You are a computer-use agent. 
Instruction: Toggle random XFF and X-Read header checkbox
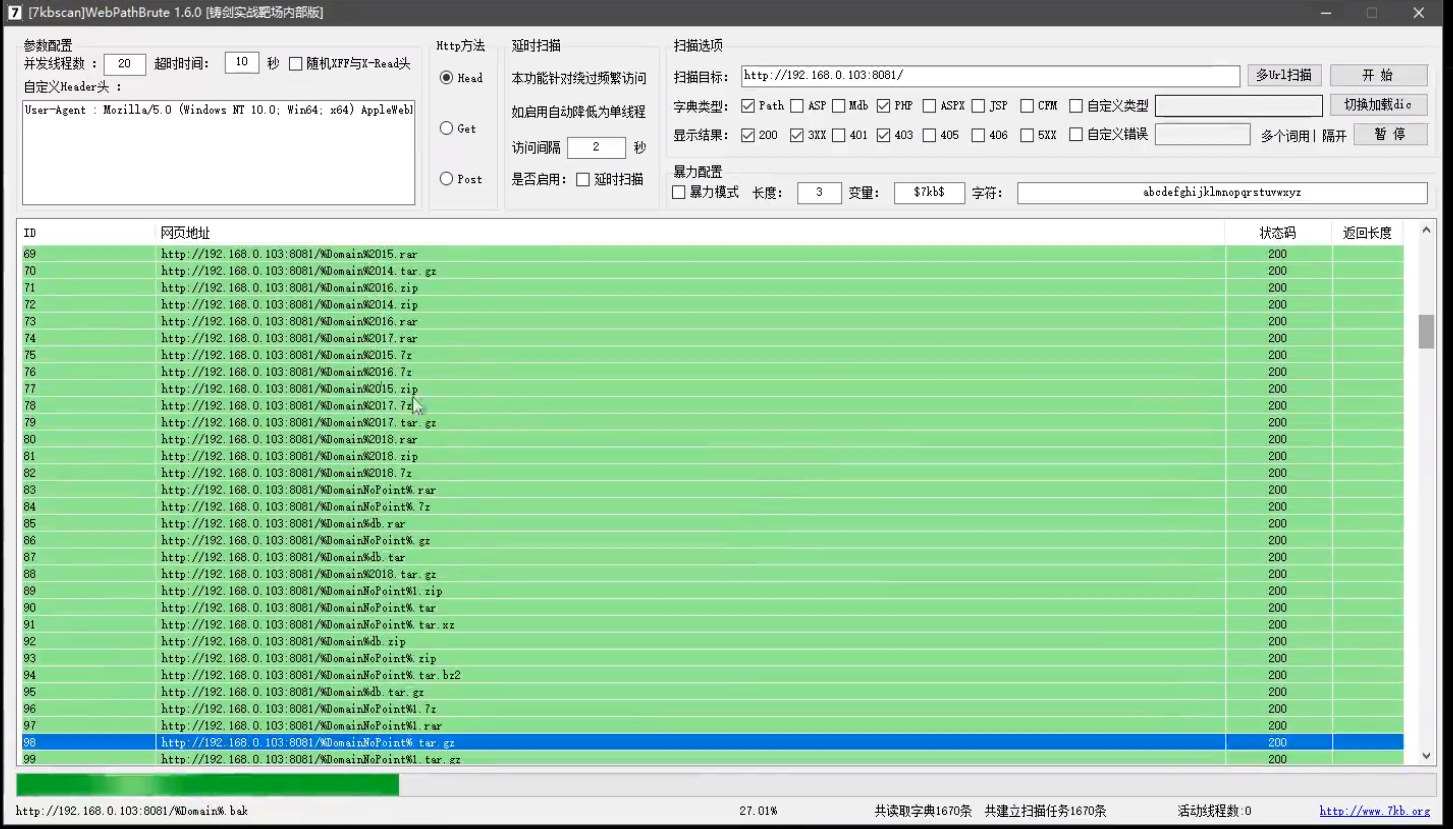(295, 64)
